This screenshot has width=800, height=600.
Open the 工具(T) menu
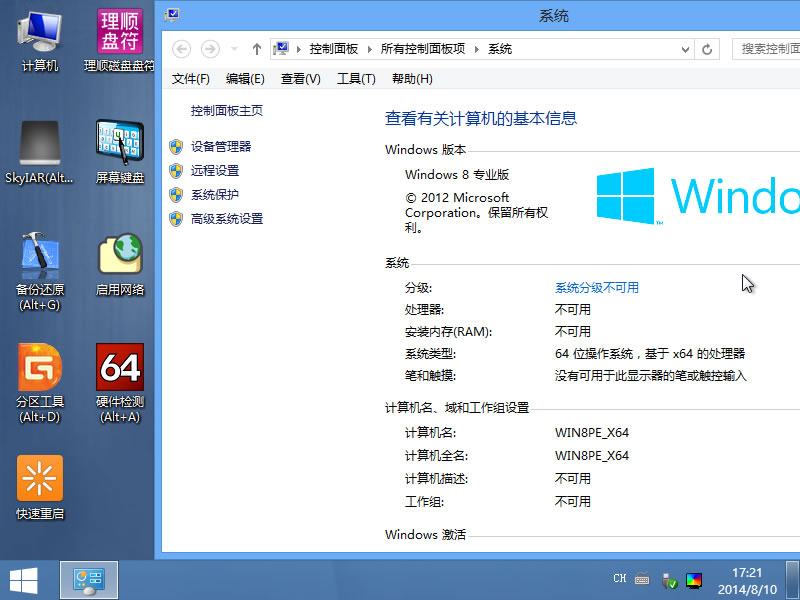[x=356, y=79]
